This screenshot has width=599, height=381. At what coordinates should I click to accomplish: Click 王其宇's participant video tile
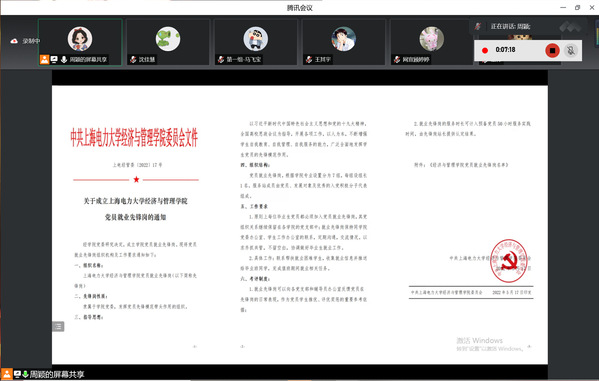tap(344, 42)
